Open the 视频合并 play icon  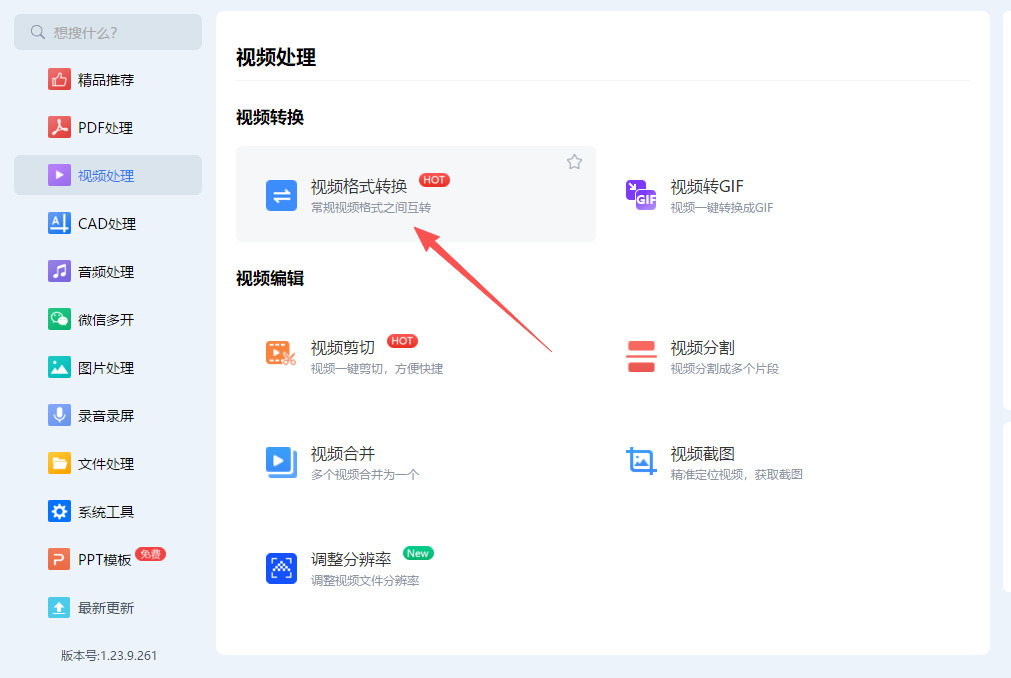tap(281, 463)
